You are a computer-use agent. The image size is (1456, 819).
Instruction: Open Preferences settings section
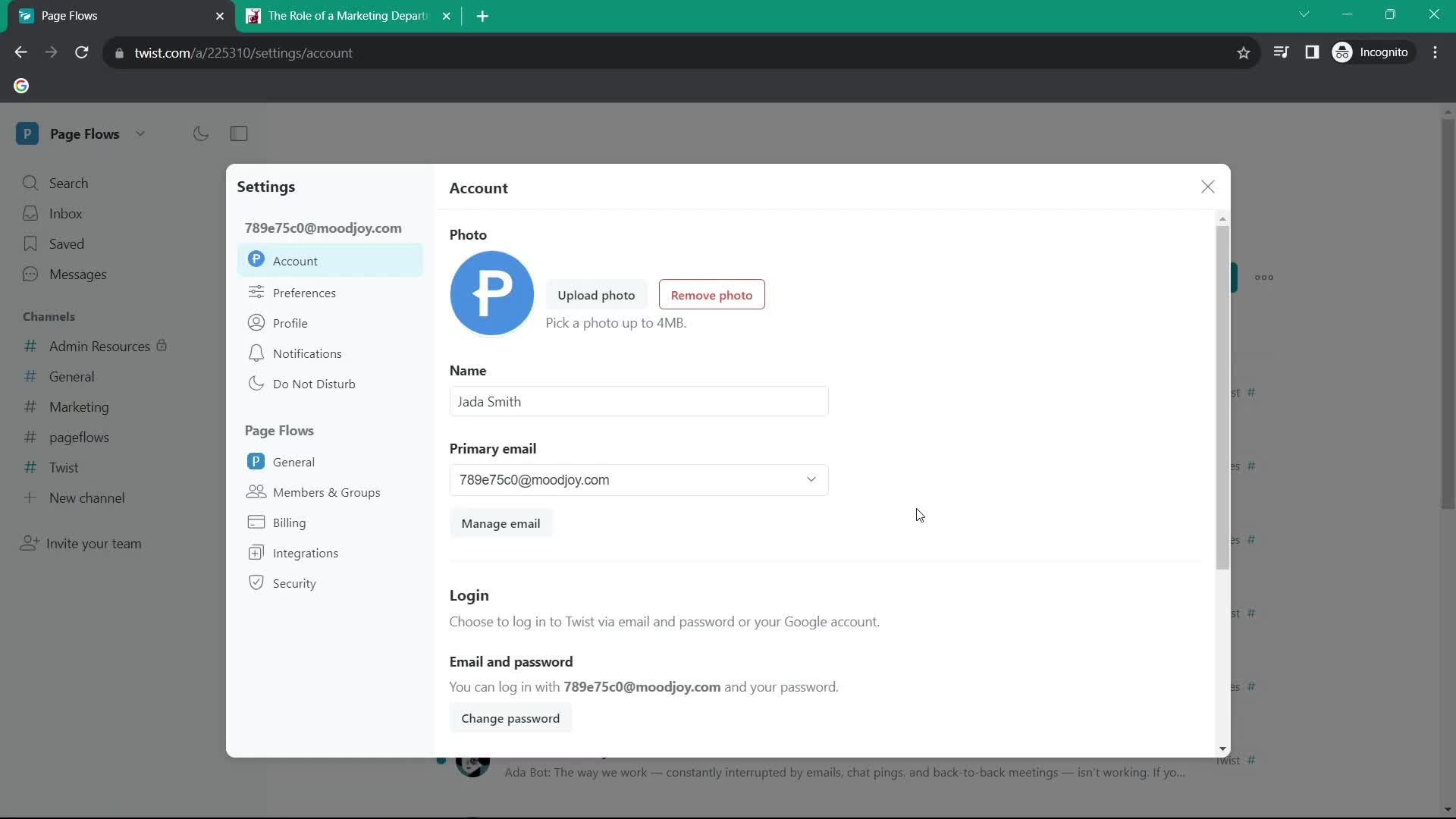pos(330,293)
